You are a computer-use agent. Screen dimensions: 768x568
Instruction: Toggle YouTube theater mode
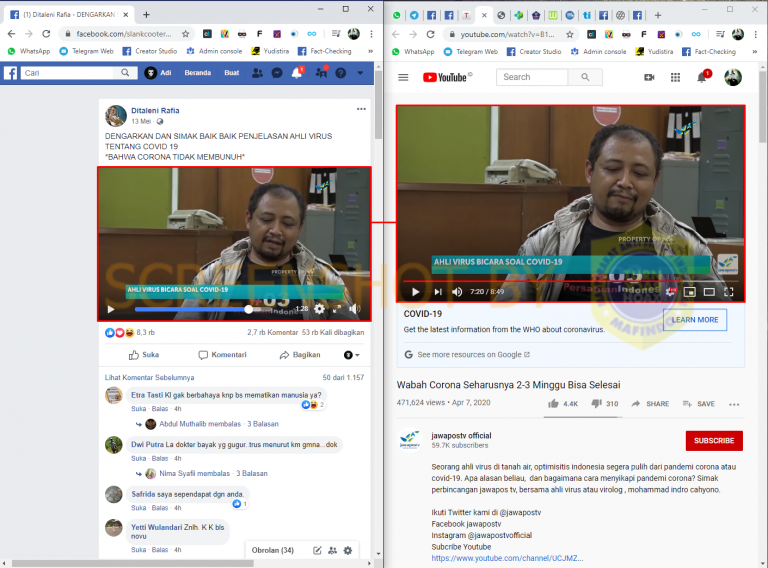709,292
